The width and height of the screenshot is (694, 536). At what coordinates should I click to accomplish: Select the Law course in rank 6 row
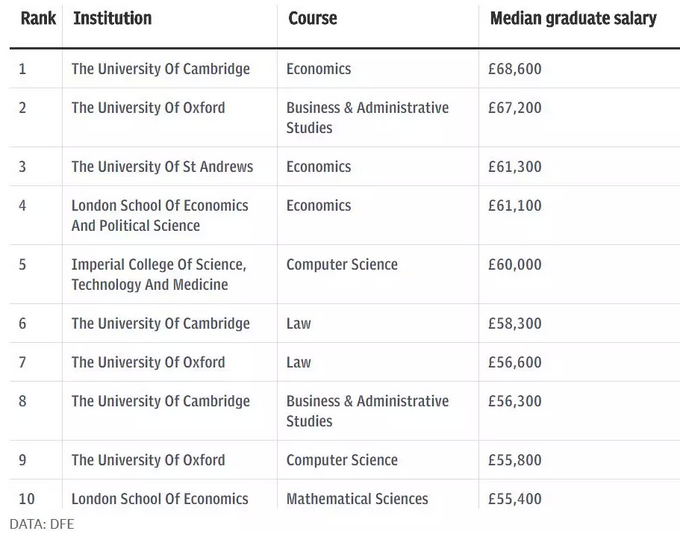(x=298, y=324)
